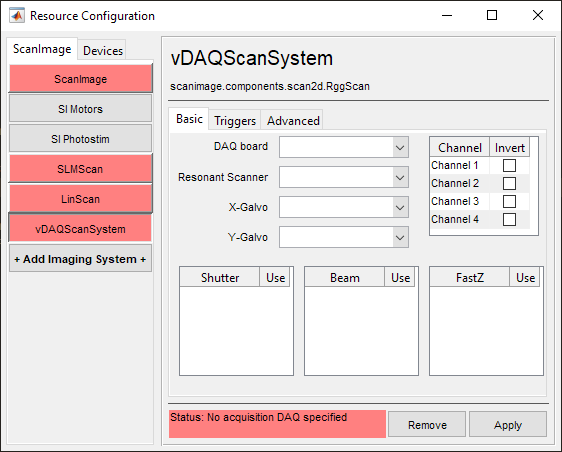Select the SI Photostim button
The image size is (562, 452).
pyautogui.click(x=81, y=139)
